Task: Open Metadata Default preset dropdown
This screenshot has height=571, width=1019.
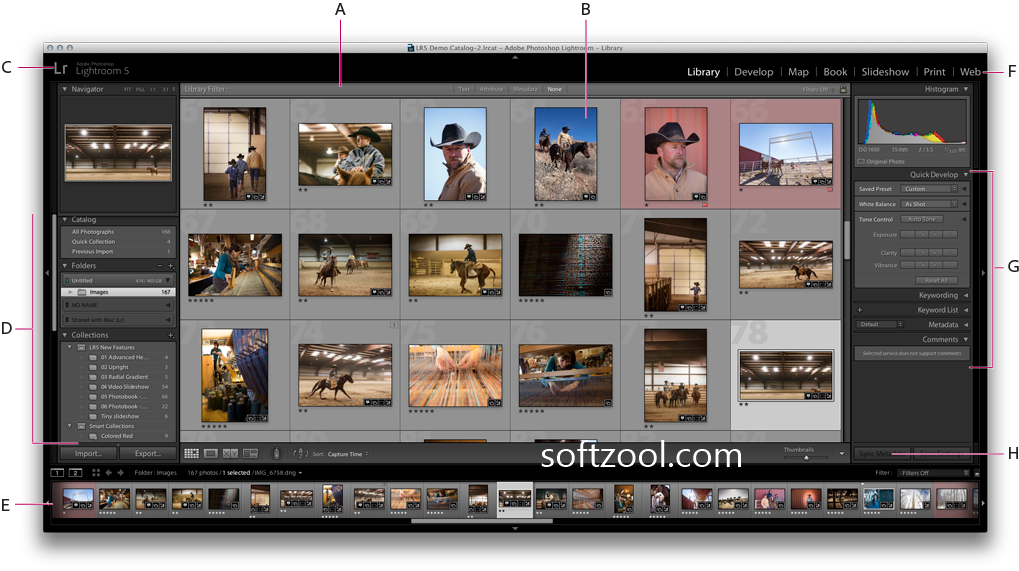Action: (879, 324)
